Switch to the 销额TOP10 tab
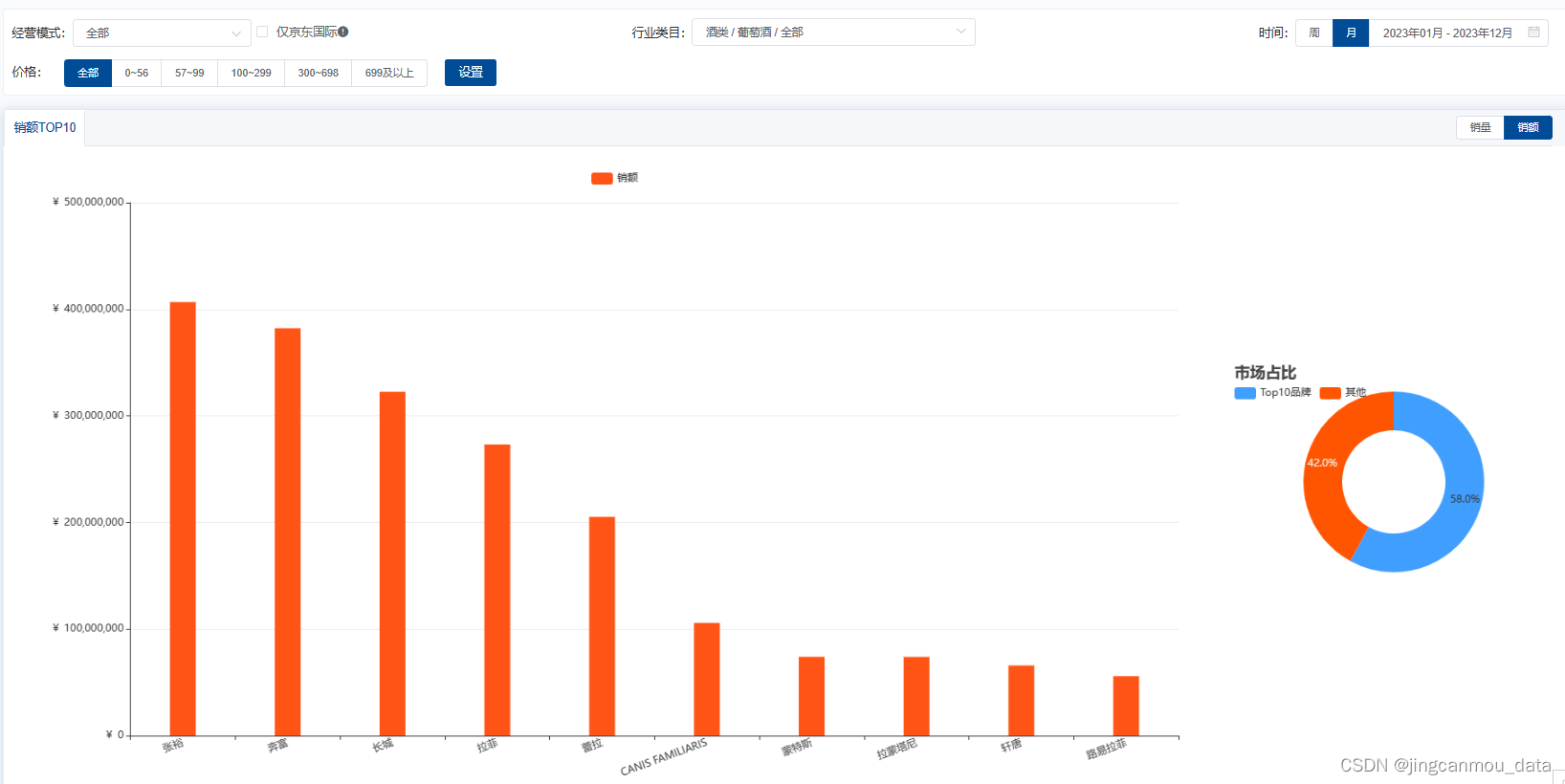The height and width of the screenshot is (784, 1565). tap(45, 127)
